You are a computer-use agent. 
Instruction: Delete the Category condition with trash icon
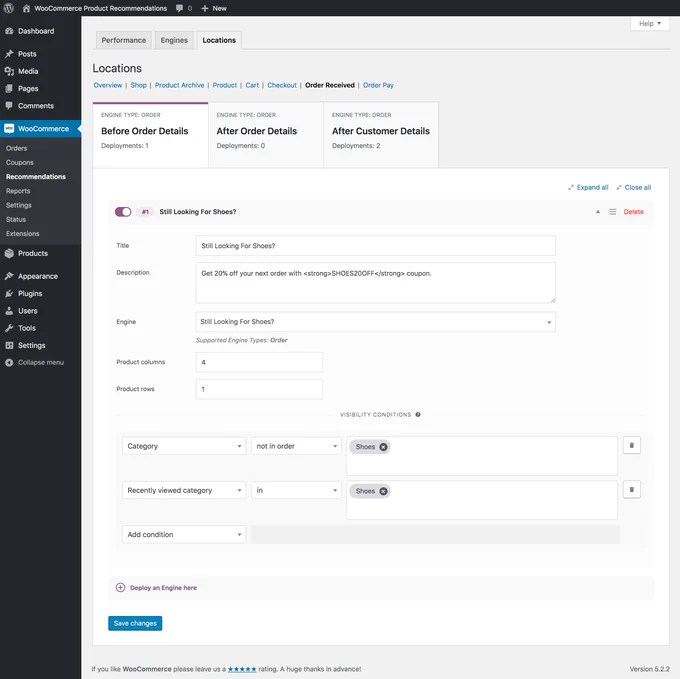(631, 445)
